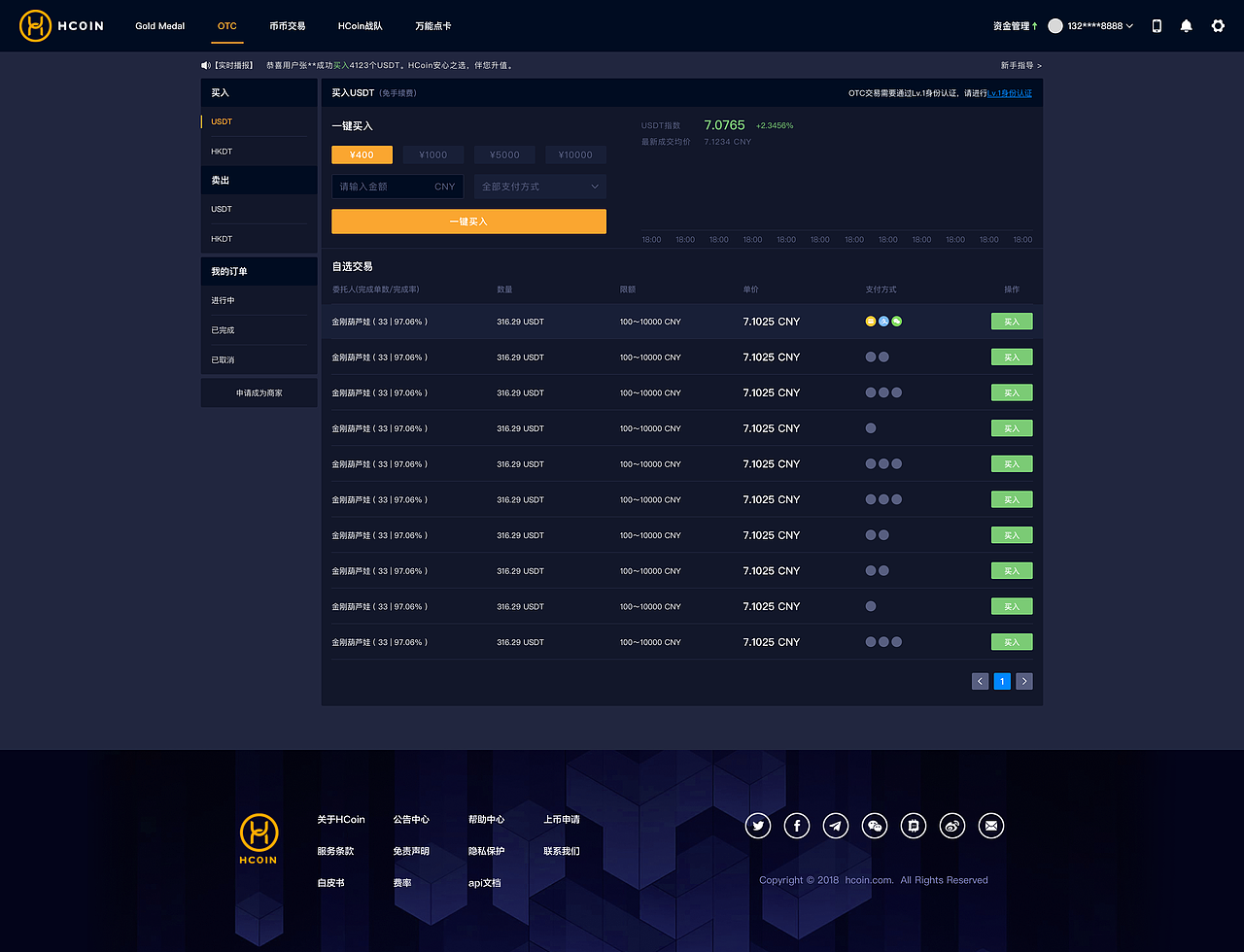Select the ¥1000 quick amount
The width and height of the screenshot is (1244, 952).
tap(433, 154)
